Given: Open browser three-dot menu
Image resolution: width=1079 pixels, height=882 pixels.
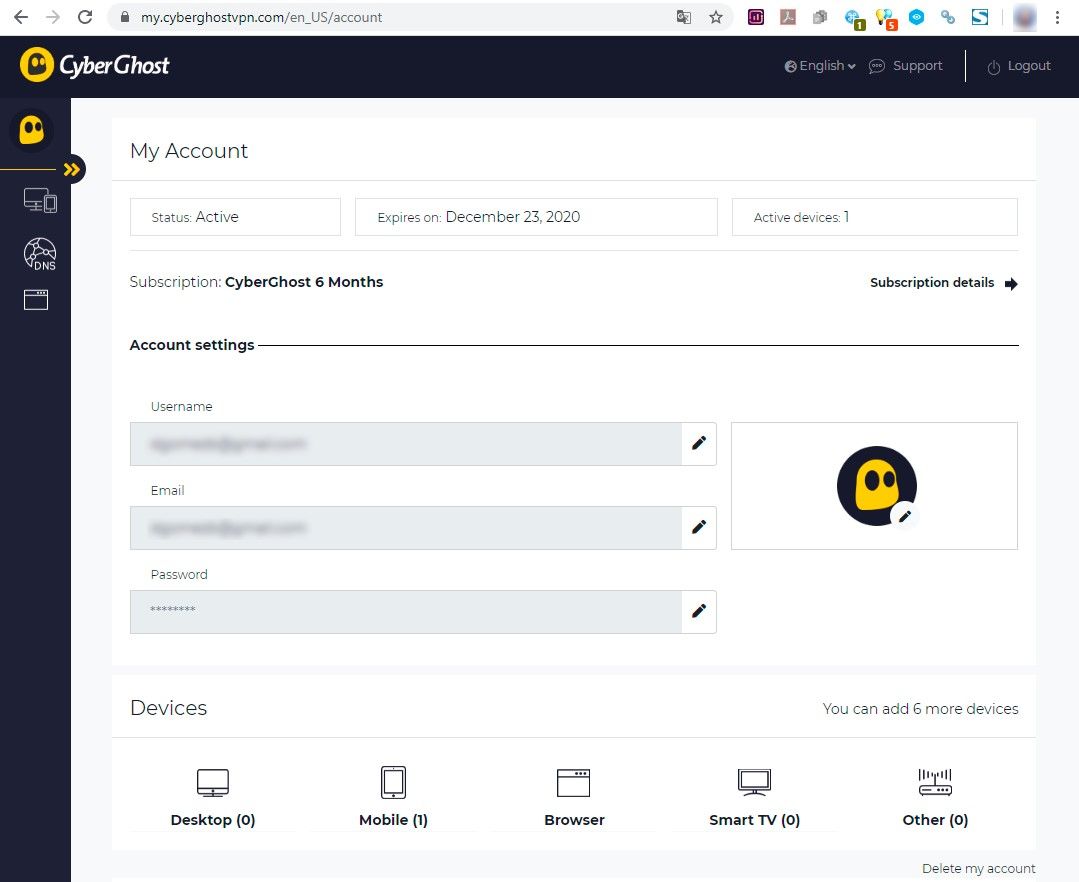Looking at the screenshot, I should point(1057,17).
